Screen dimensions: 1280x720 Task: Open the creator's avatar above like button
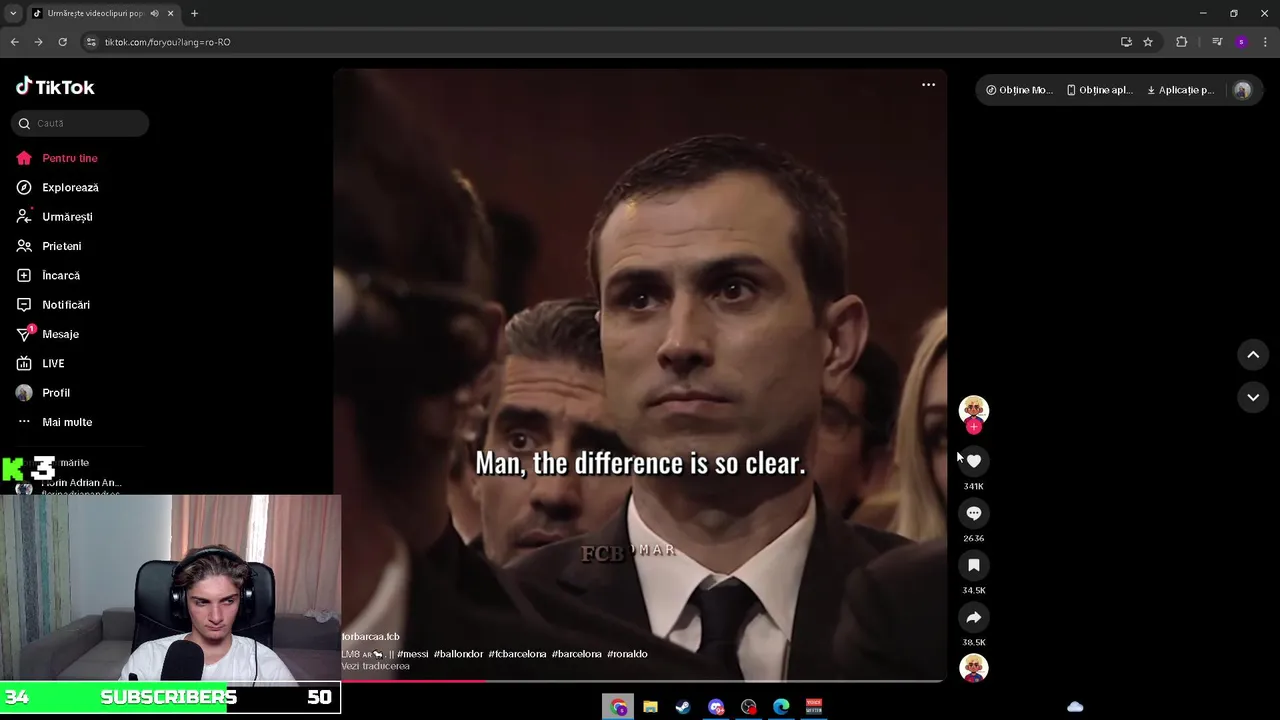click(973, 409)
